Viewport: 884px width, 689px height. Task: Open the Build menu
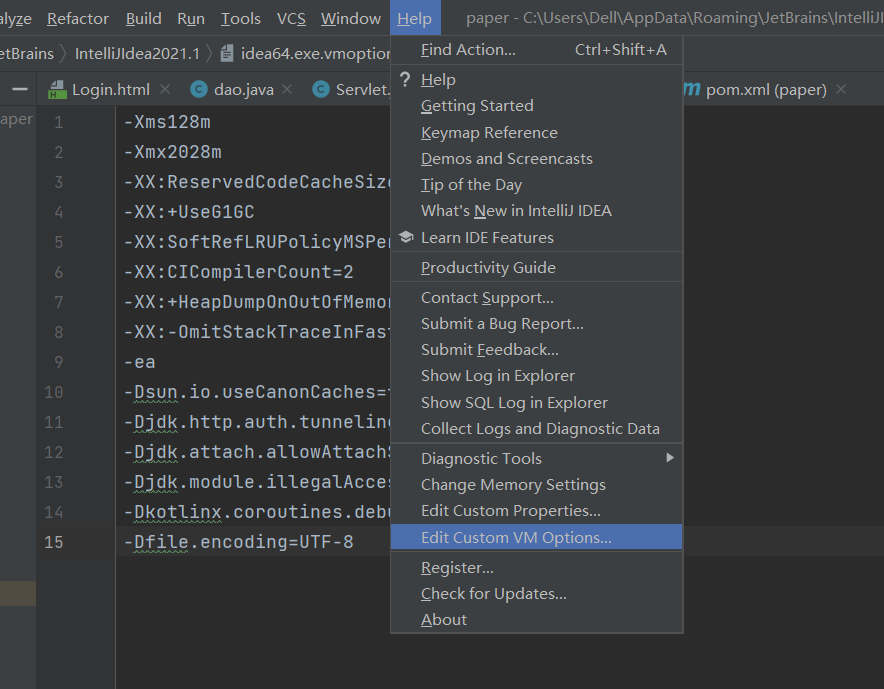(143, 19)
